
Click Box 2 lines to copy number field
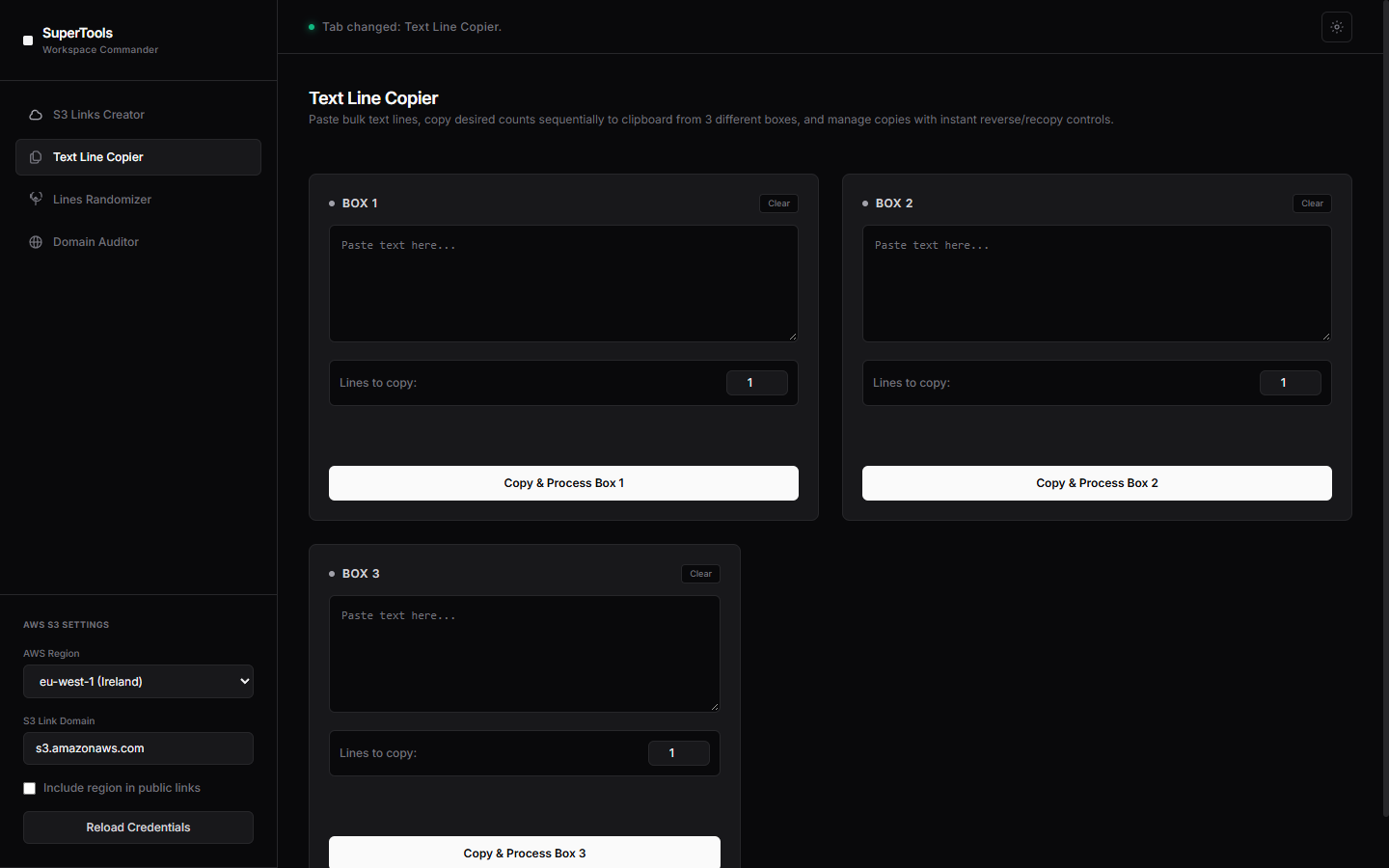[x=1291, y=383]
